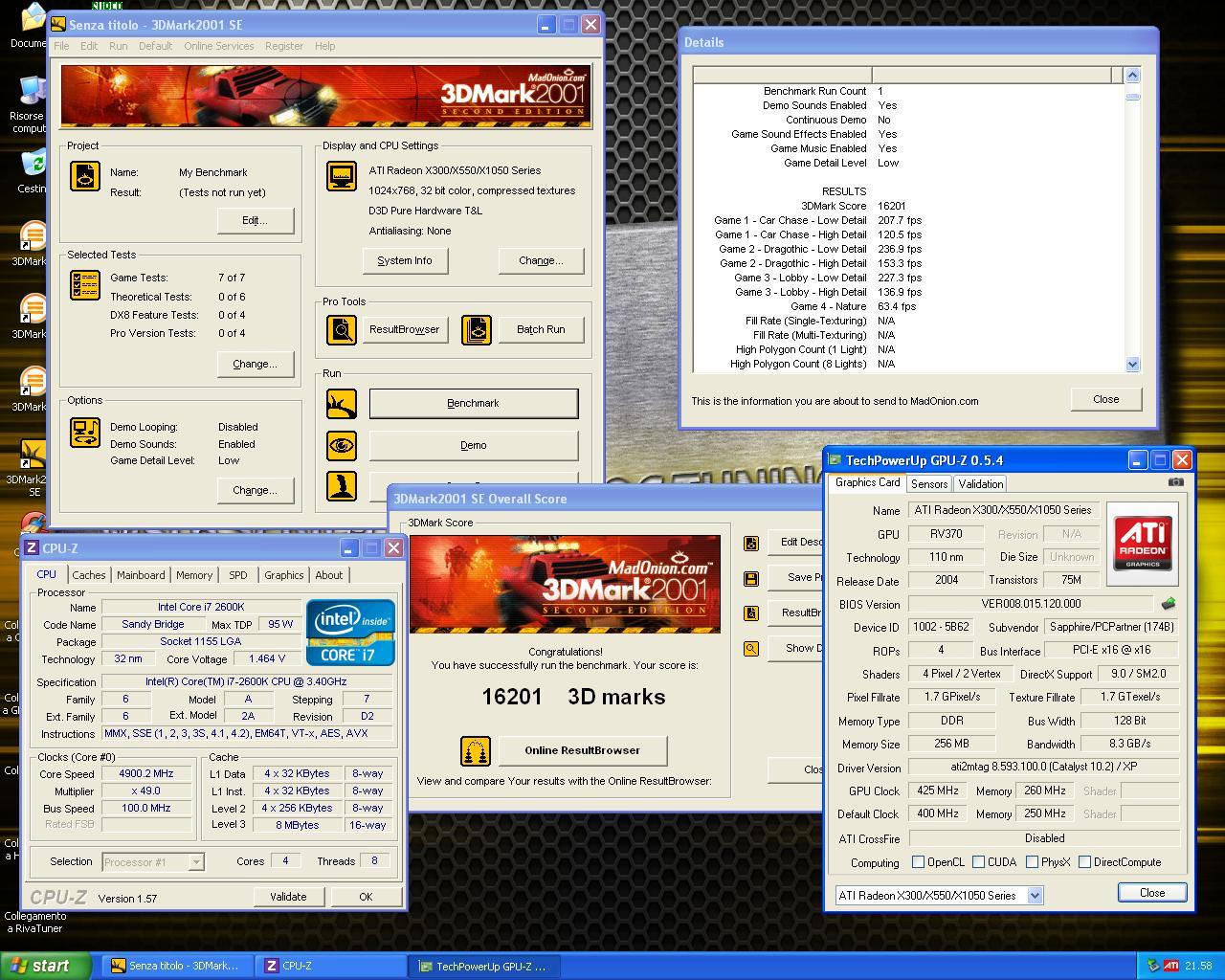Click the GPU-Z BIOS save chip icon
This screenshot has height=980, width=1225.
point(1168,604)
